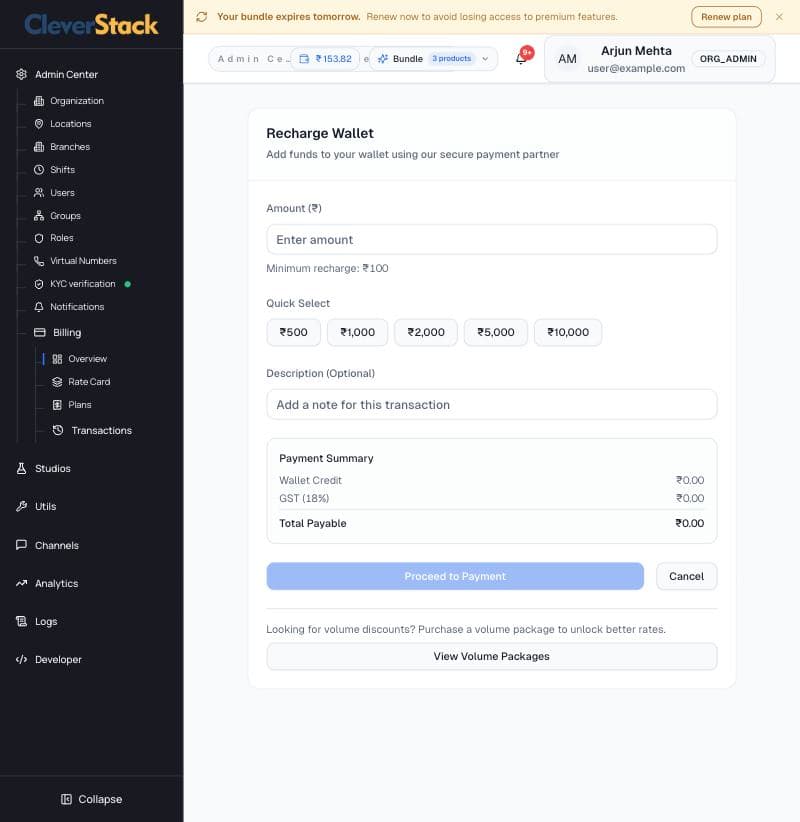The width and height of the screenshot is (800, 822).
Task: Click Proceed to Payment
Action: click(x=455, y=576)
